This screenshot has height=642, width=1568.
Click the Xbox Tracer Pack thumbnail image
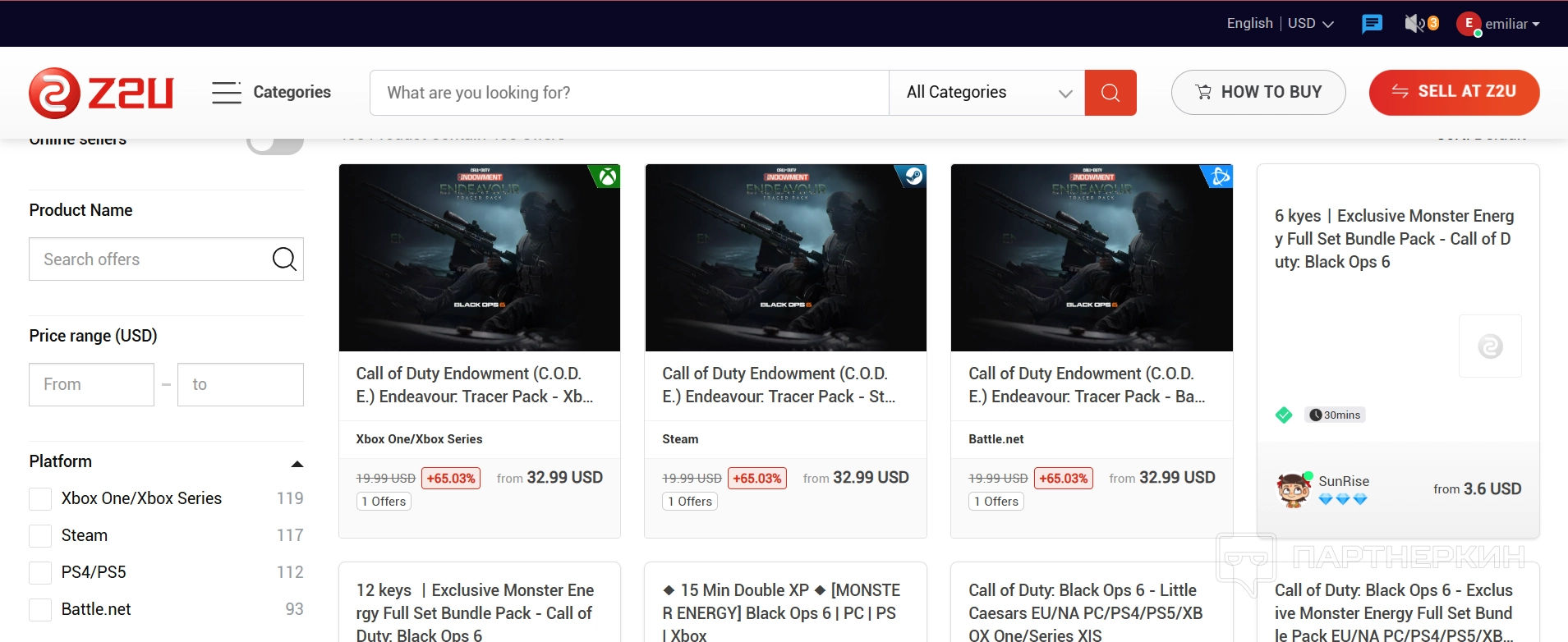[x=480, y=258]
